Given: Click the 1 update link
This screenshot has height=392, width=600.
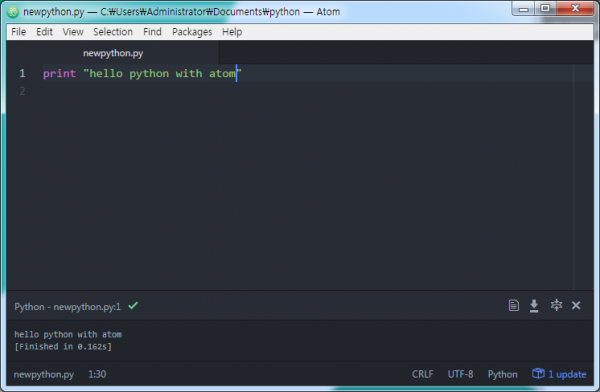Looking at the screenshot, I should 567,374.
